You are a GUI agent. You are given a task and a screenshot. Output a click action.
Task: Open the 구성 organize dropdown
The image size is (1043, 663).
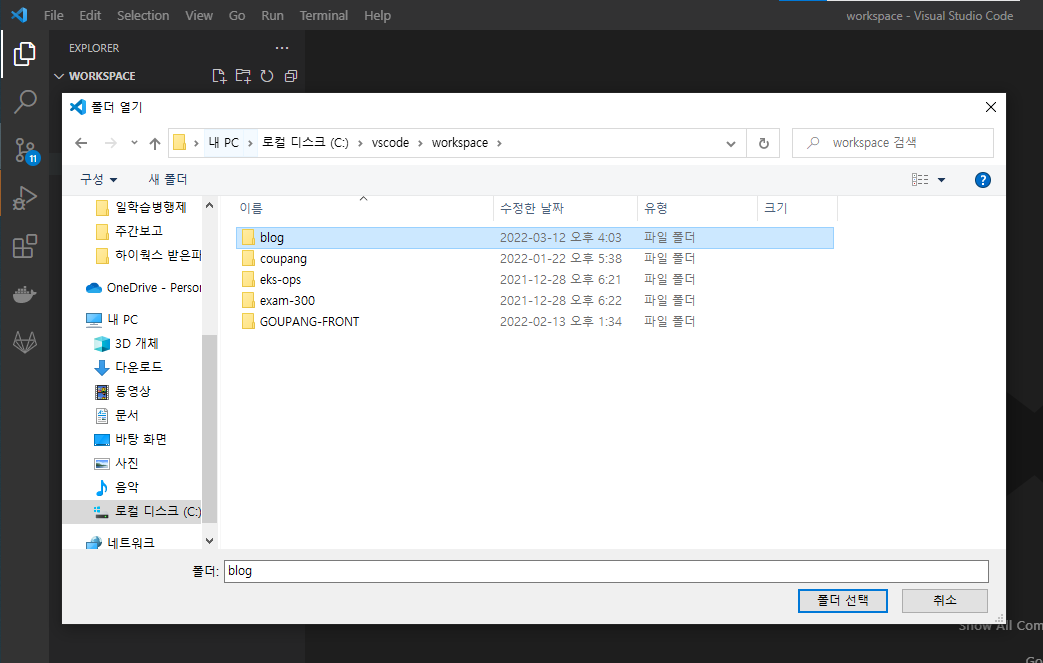pyautogui.click(x=99, y=180)
